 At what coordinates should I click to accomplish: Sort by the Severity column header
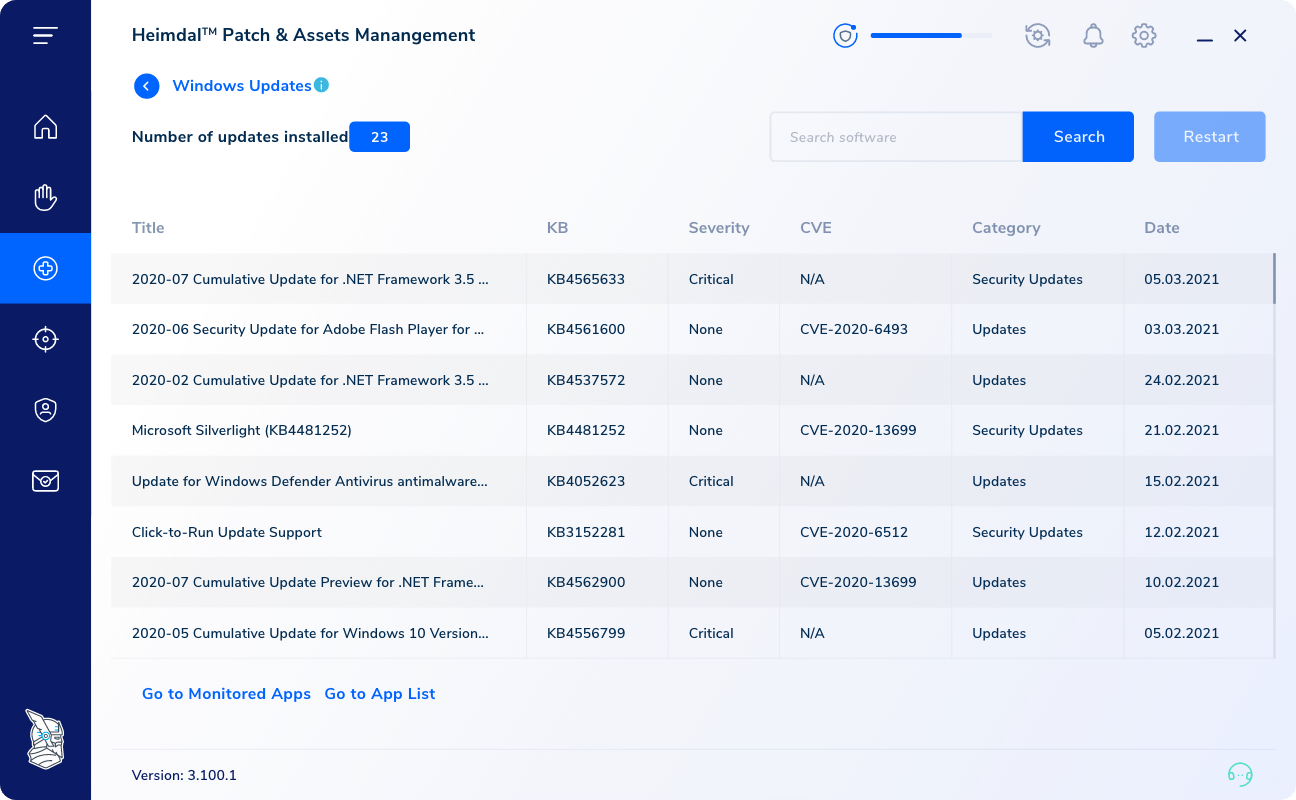(x=719, y=228)
